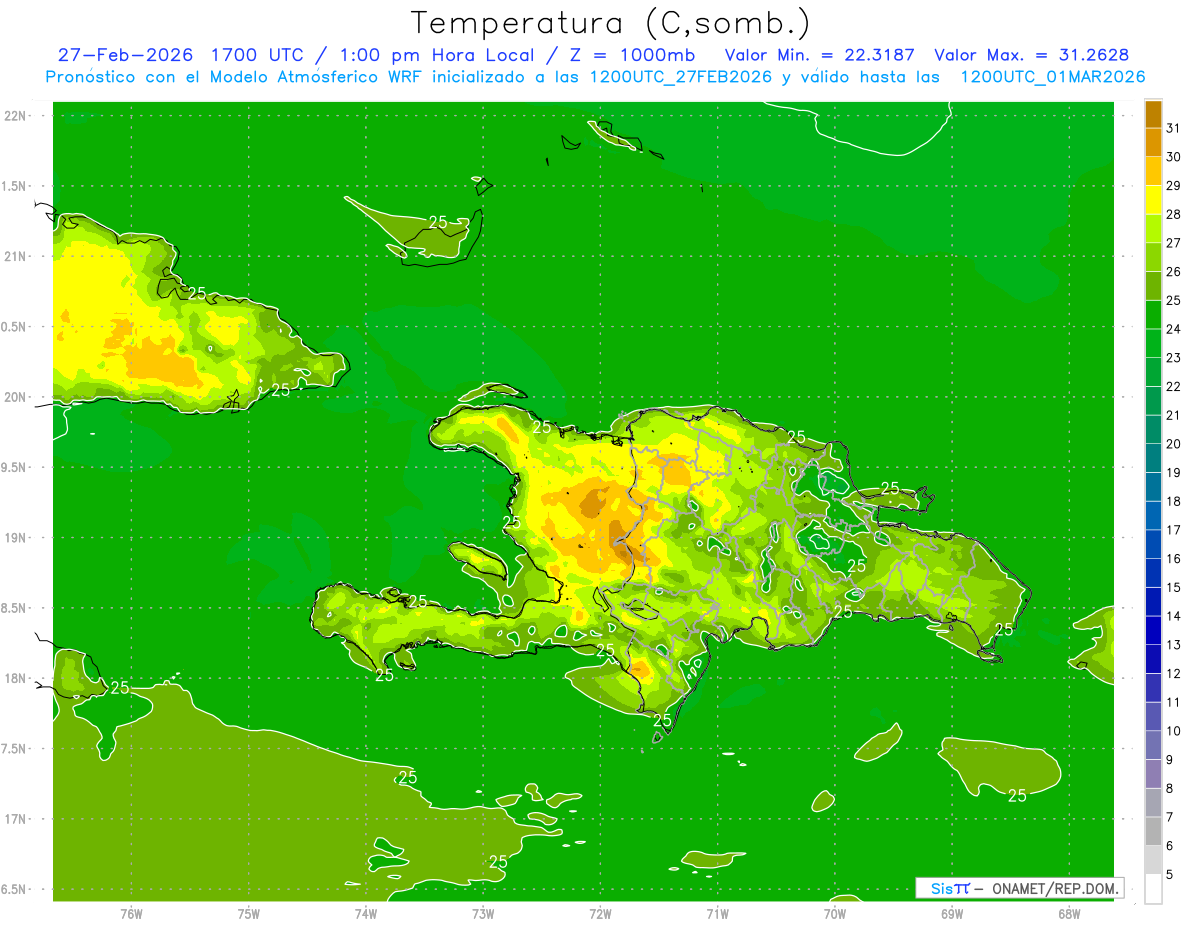Click the legend value "5"
The image size is (1200, 927).
pos(1170,874)
